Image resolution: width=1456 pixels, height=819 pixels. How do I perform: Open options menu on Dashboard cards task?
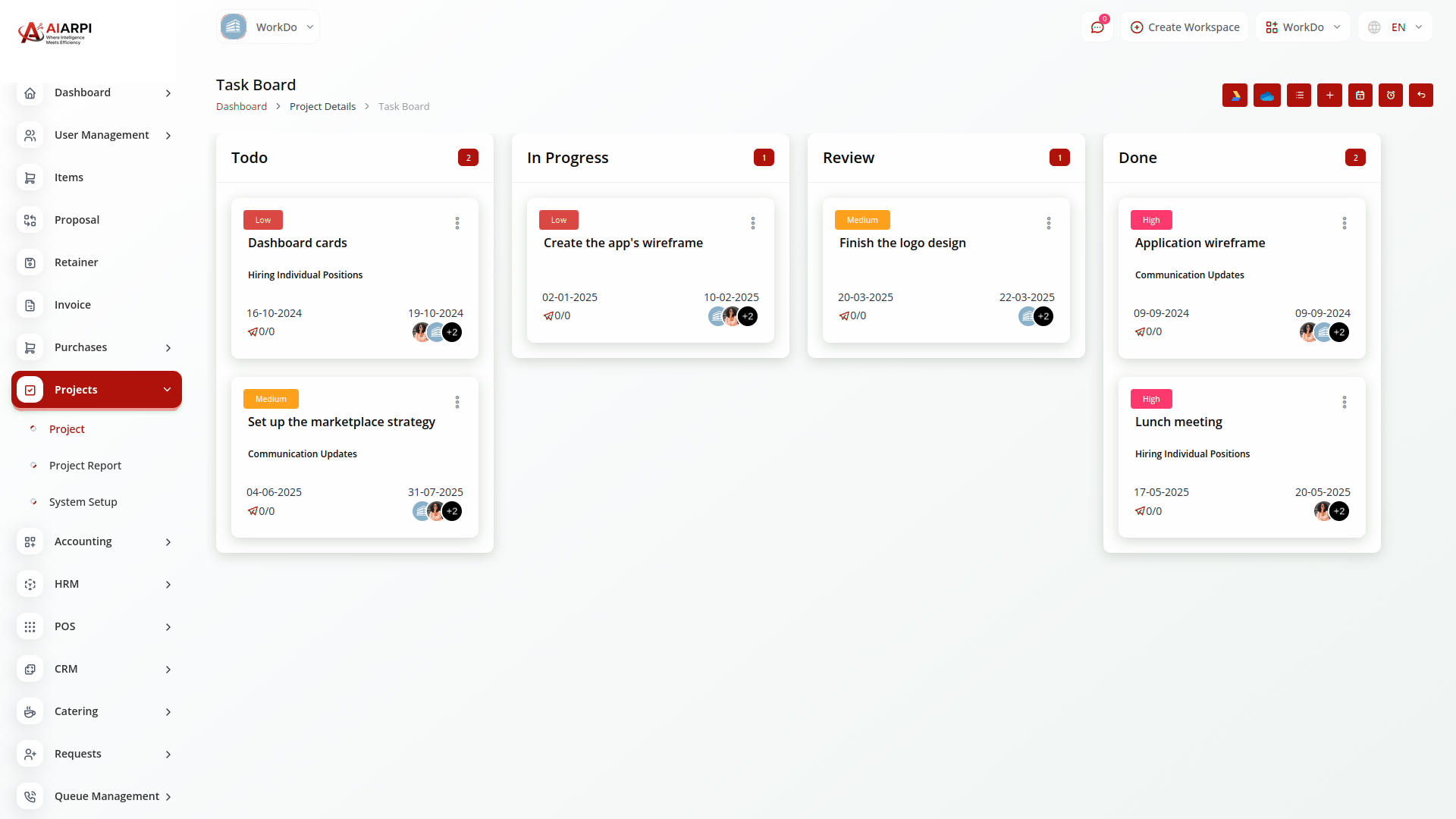pos(457,223)
